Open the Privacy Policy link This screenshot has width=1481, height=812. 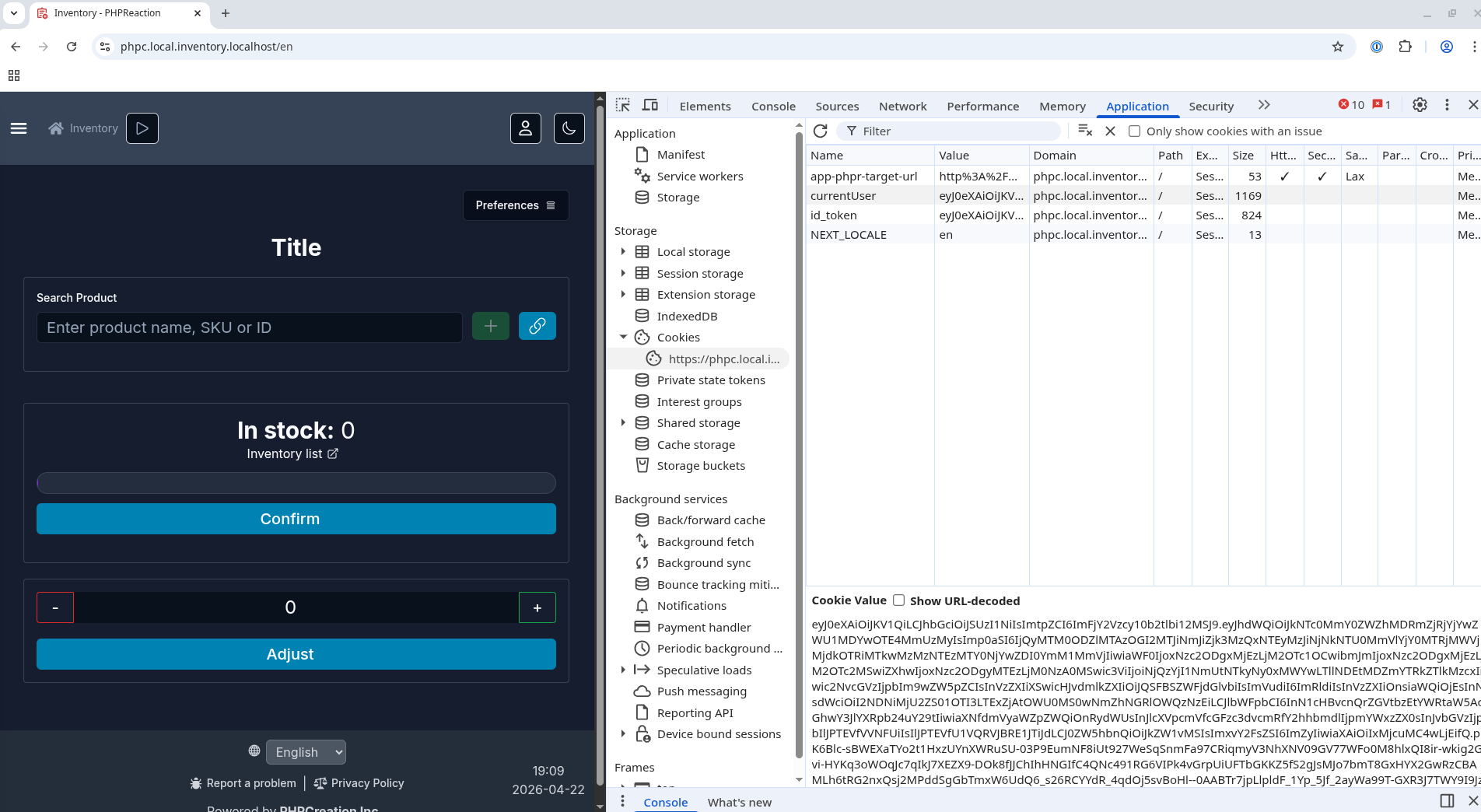pyautogui.click(x=359, y=783)
